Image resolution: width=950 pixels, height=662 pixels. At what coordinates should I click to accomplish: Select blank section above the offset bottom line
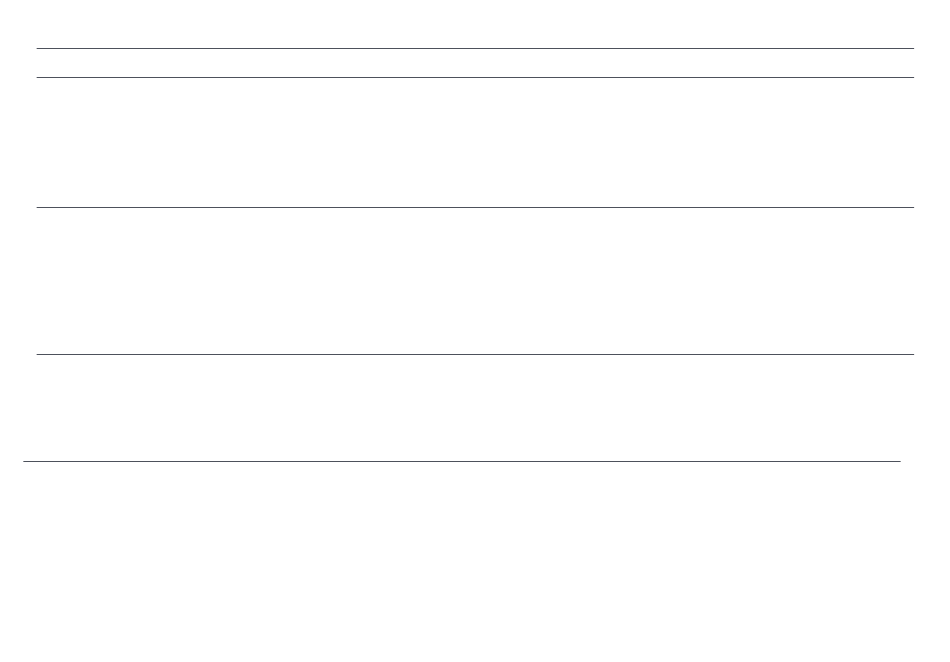[475, 408]
